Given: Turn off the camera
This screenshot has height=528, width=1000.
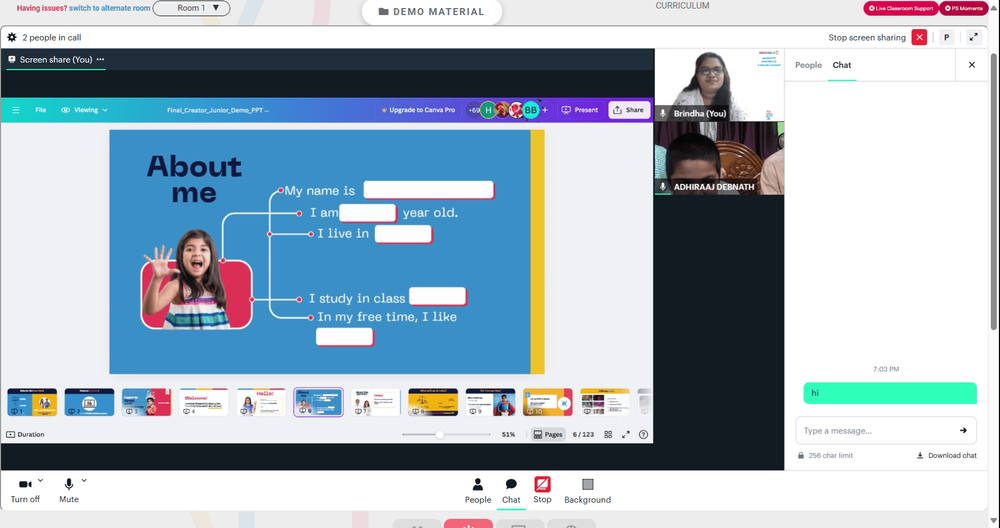Looking at the screenshot, I should 25,491.
